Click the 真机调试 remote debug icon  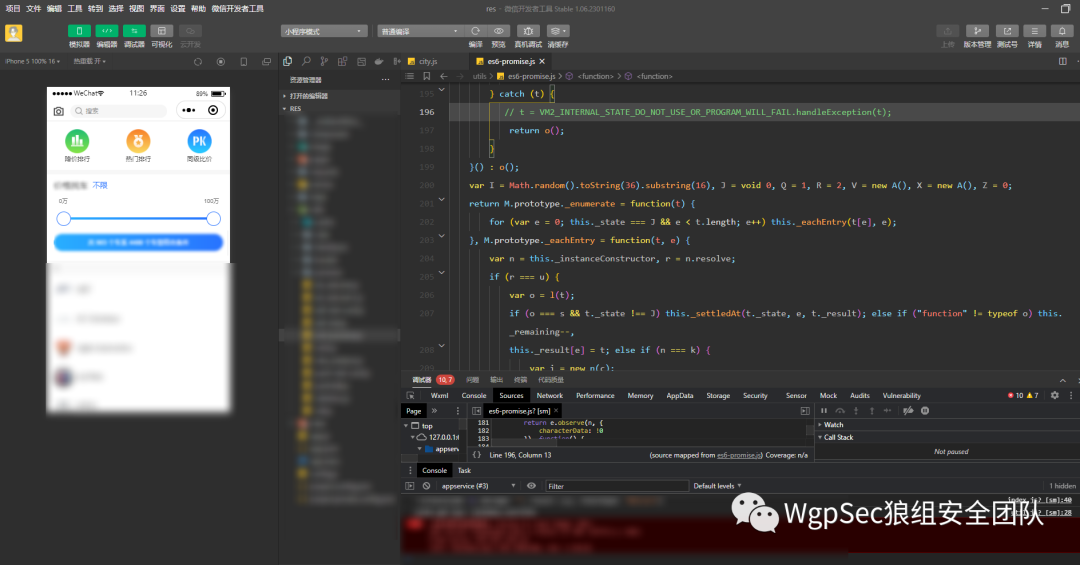pos(528,31)
